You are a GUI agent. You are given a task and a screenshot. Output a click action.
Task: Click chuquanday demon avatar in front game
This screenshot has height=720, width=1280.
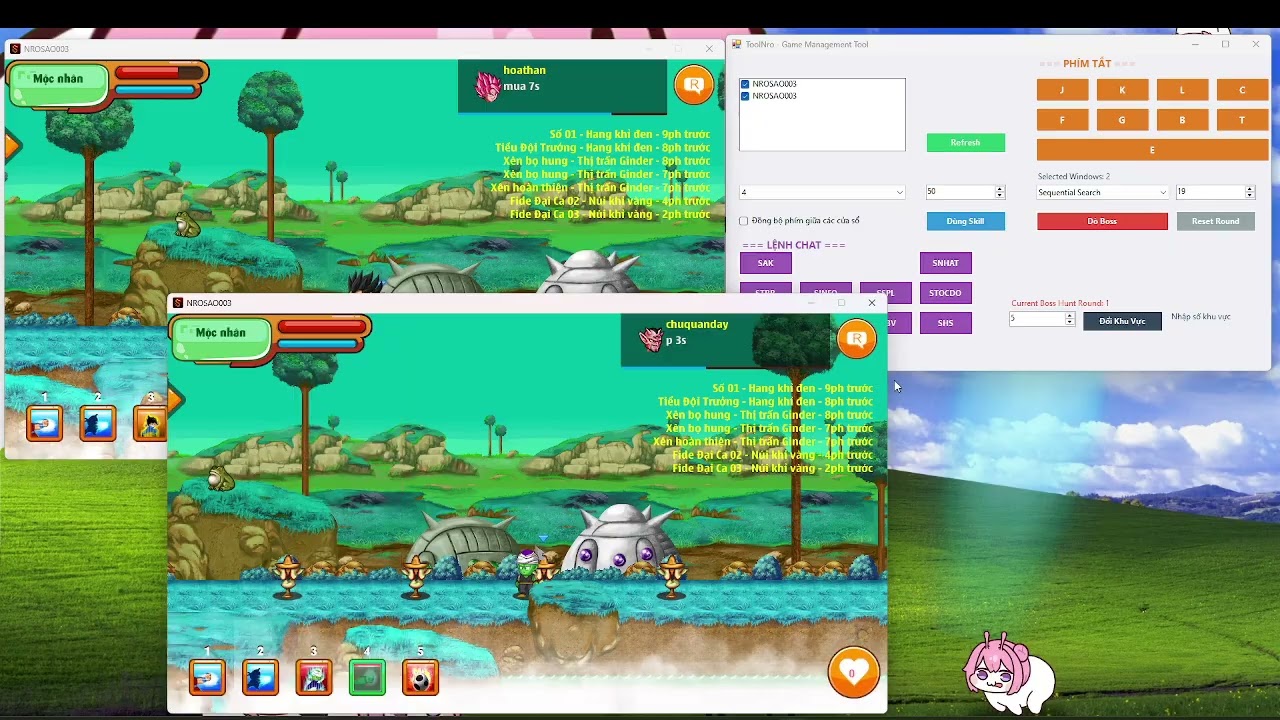[x=650, y=339]
